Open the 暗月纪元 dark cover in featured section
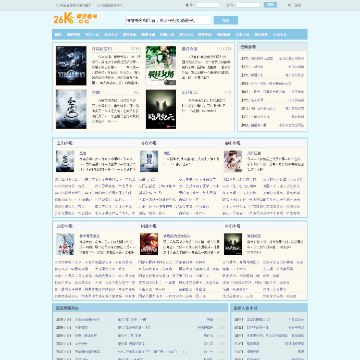The height and width of the screenshot is (360, 360). pos(161,109)
